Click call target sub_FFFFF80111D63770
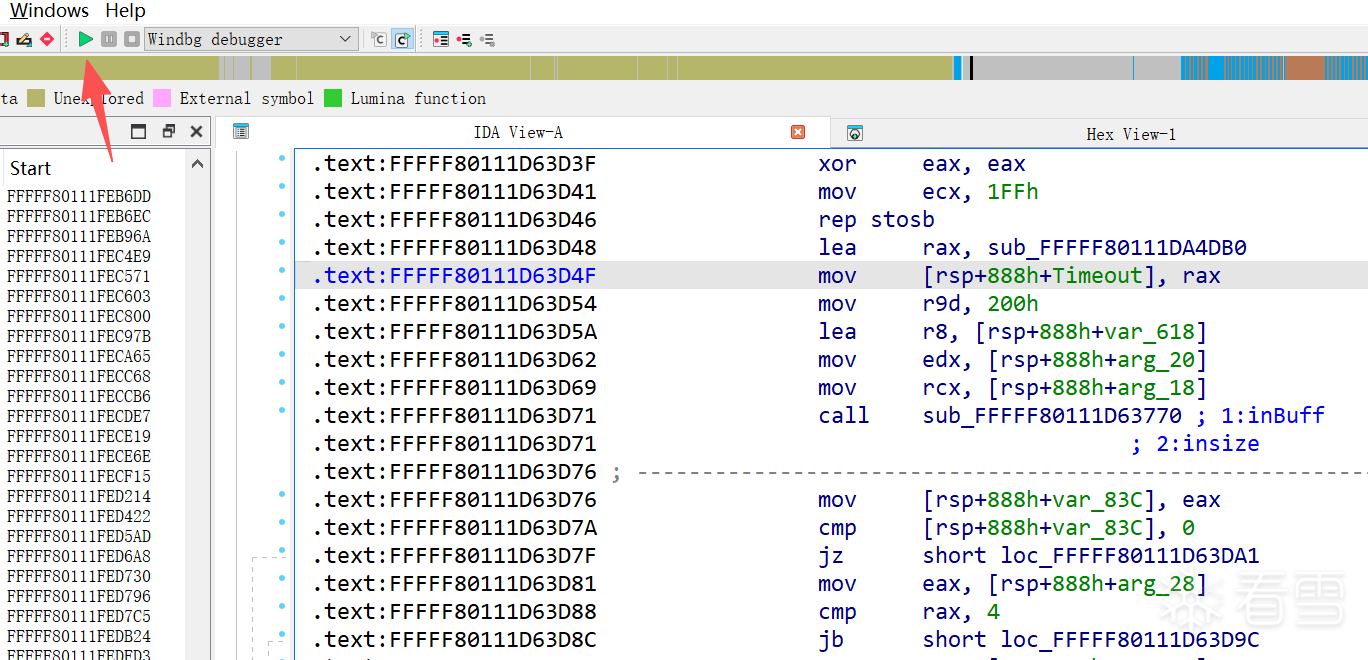 1052,416
